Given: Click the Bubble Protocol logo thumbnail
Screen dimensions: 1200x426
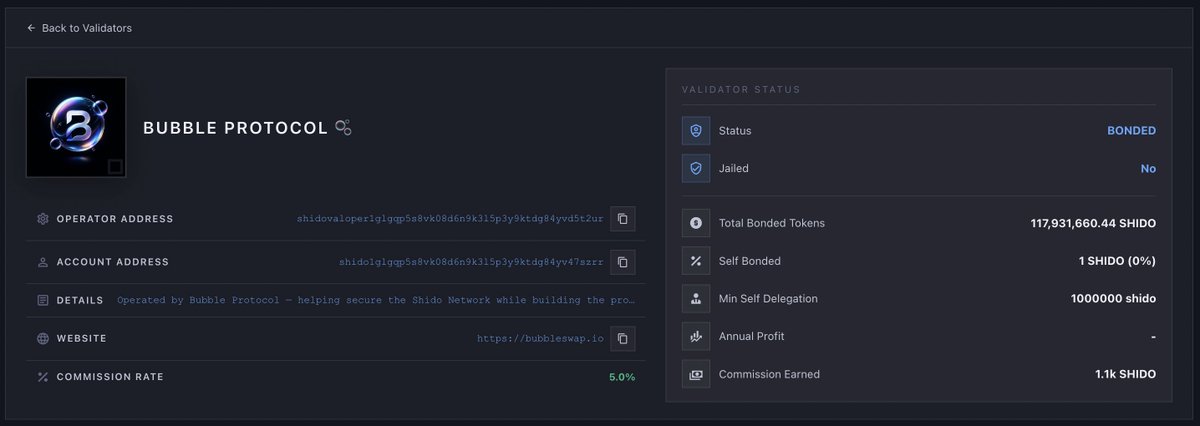Looking at the screenshot, I should point(77,128).
